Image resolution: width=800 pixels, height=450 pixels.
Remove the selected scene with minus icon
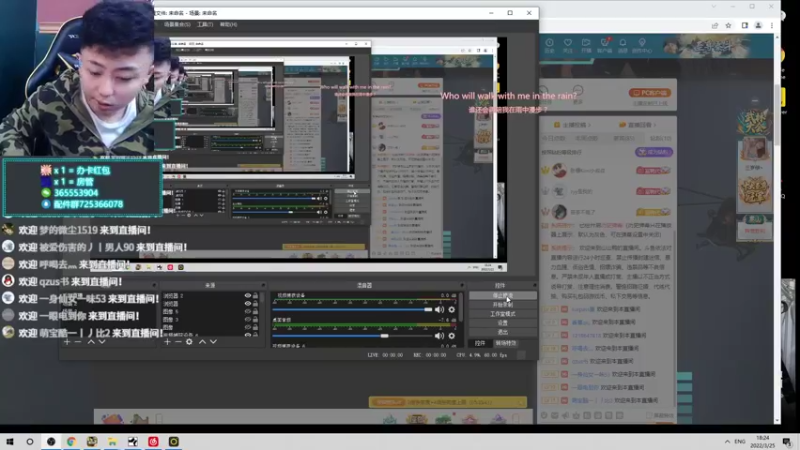point(78,341)
